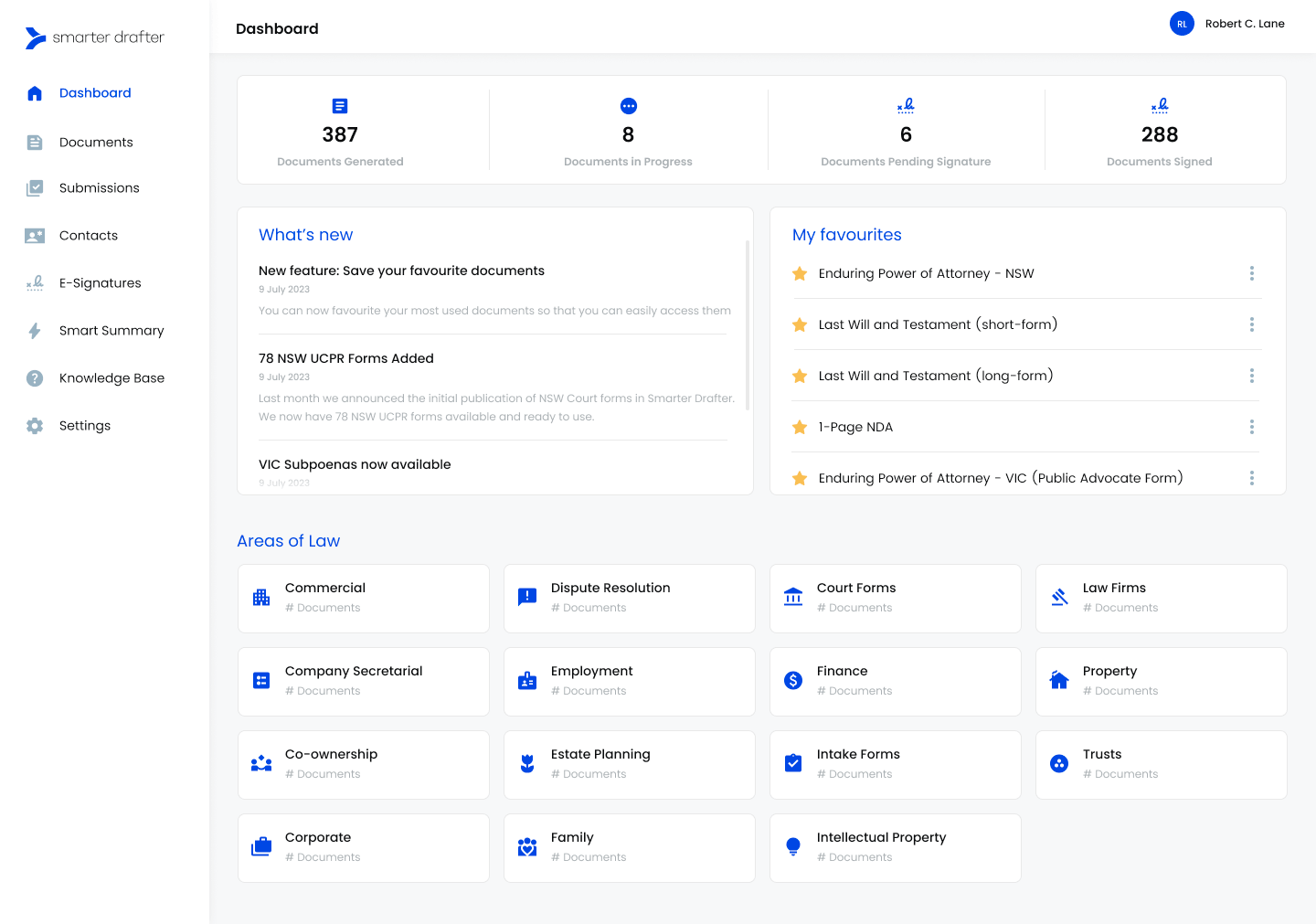Viewport: 1316px width, 924px height.
Task: Click the Contacts card icon in sidebar
Action: tap(35, 236)
